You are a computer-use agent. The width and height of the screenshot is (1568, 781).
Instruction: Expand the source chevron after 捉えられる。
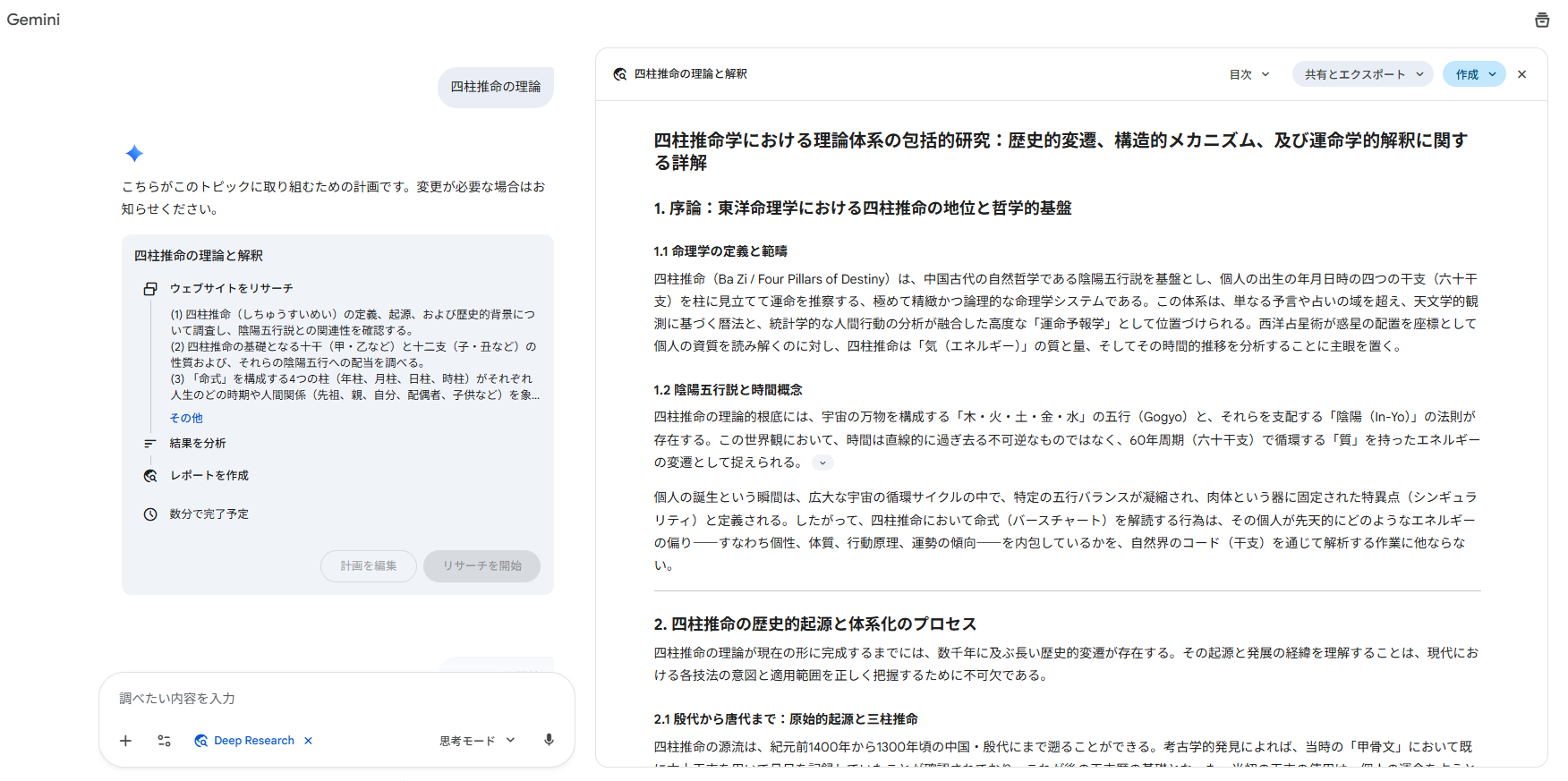822,463
